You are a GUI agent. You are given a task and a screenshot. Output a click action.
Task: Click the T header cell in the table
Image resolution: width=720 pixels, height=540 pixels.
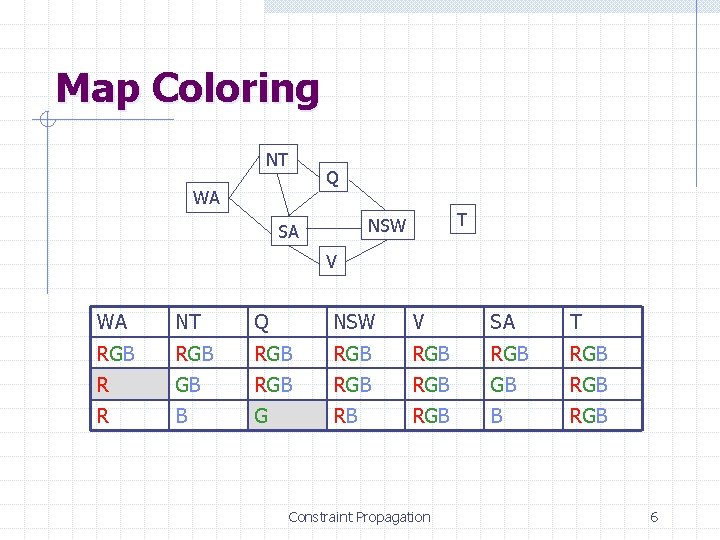click(x=602, y=322)
